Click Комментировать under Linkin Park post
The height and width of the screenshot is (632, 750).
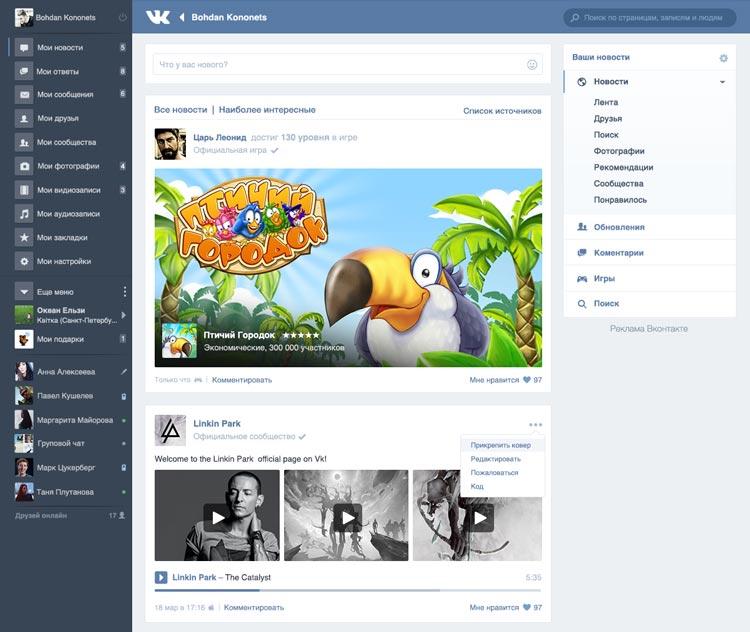pyautogui.click(x=254, y=608)
